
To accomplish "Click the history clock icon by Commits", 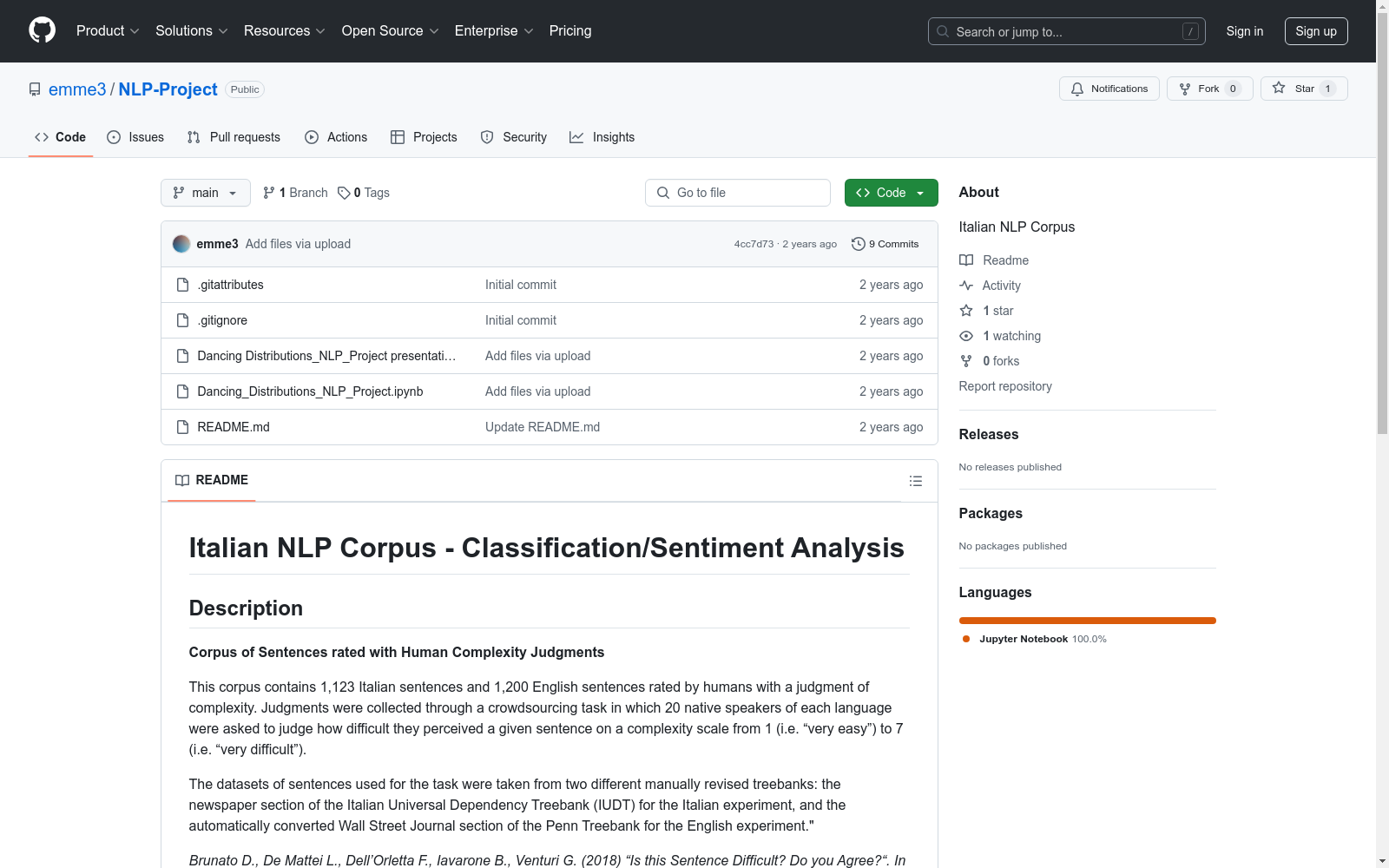I will click(x=859, y=244).
